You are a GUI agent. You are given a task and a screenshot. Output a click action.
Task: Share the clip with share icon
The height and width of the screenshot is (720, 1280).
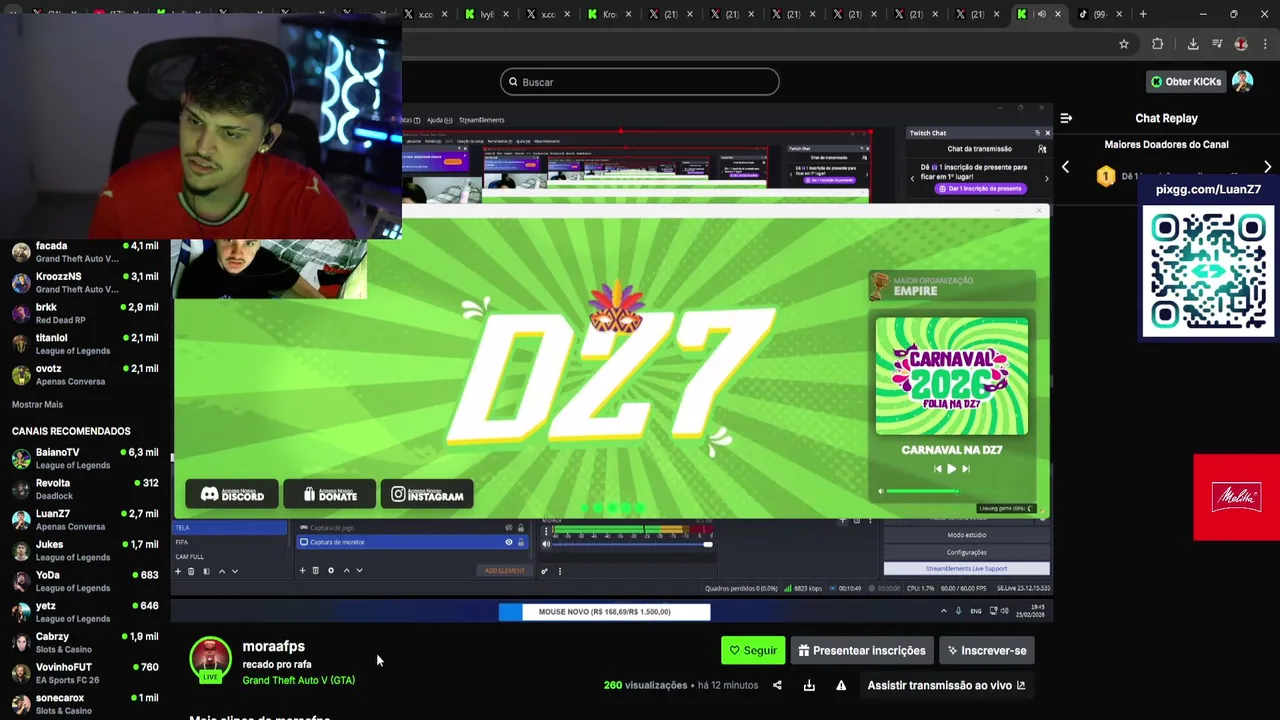(777, 685)
